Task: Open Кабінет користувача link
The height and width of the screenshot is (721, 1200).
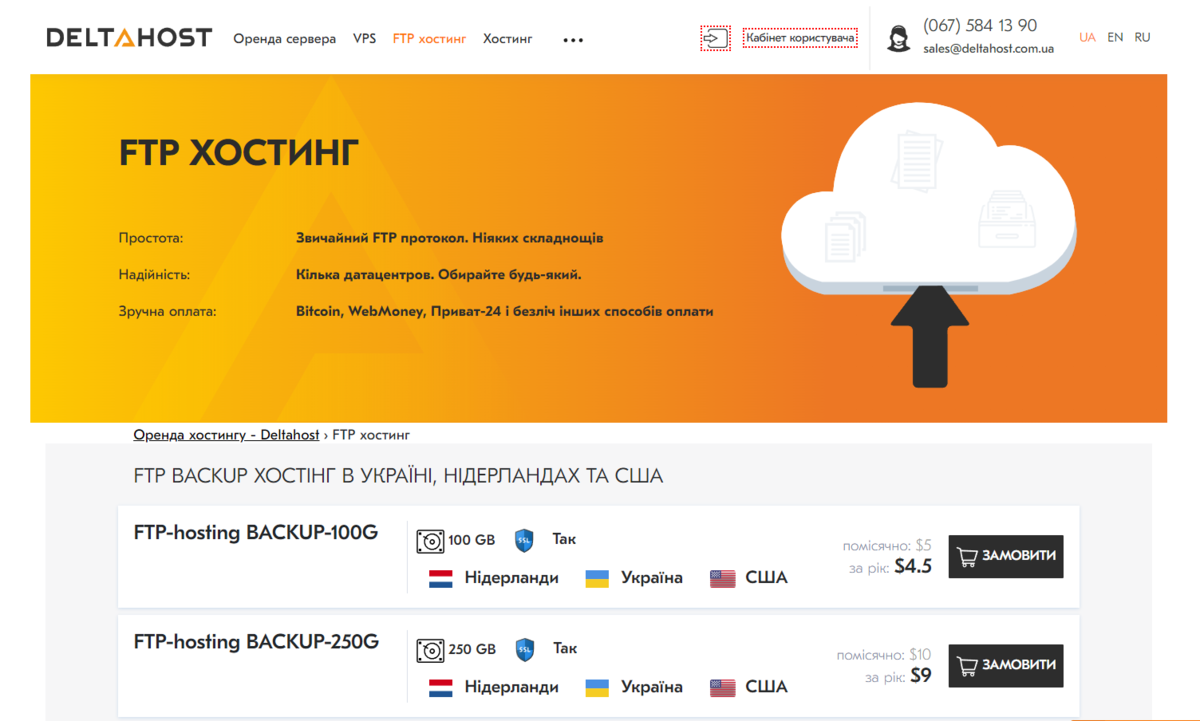Action: [x=800, y=39]
